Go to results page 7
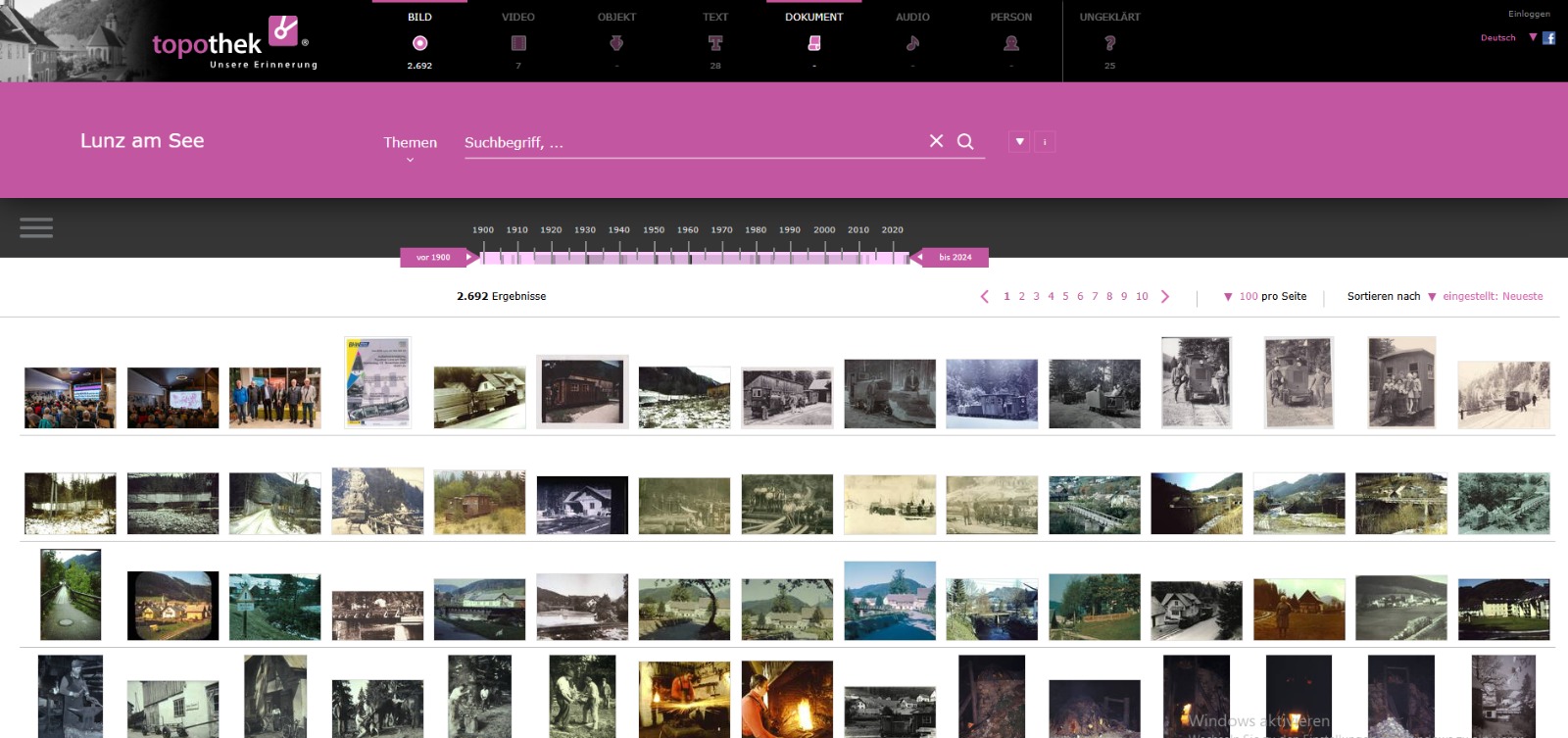 [1095, 296]
